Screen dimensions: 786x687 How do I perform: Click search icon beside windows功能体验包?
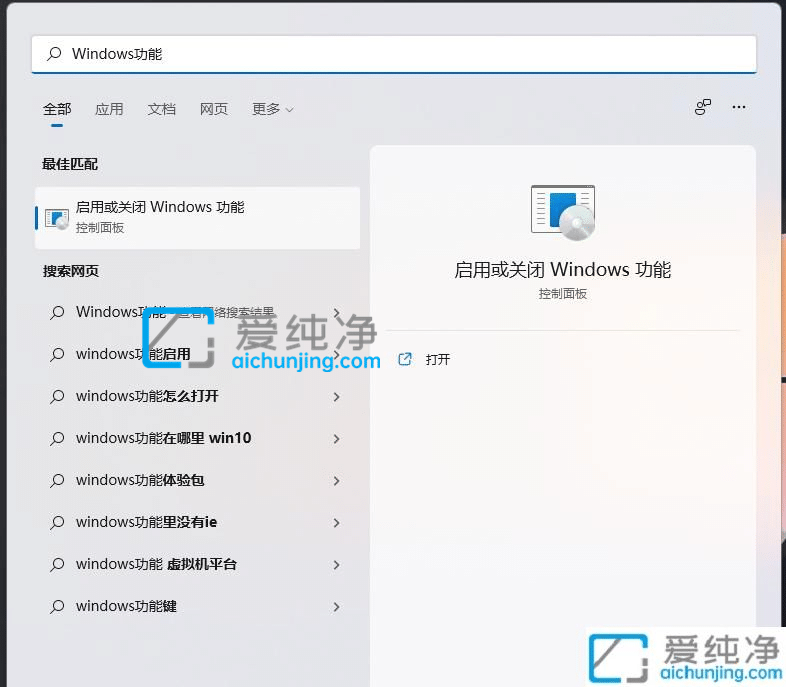[57, 481]
